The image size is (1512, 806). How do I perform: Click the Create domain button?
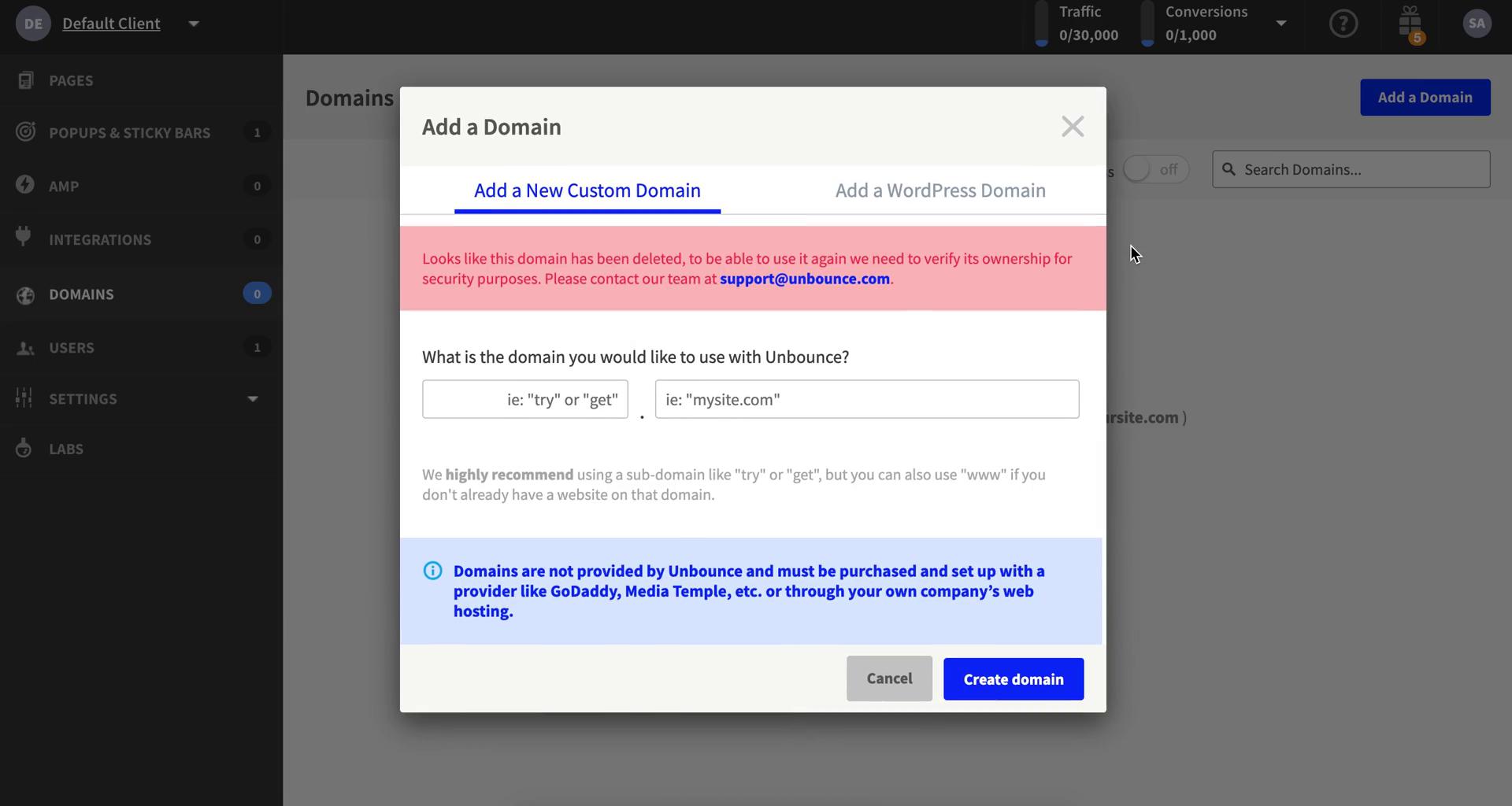point(1013,678)
